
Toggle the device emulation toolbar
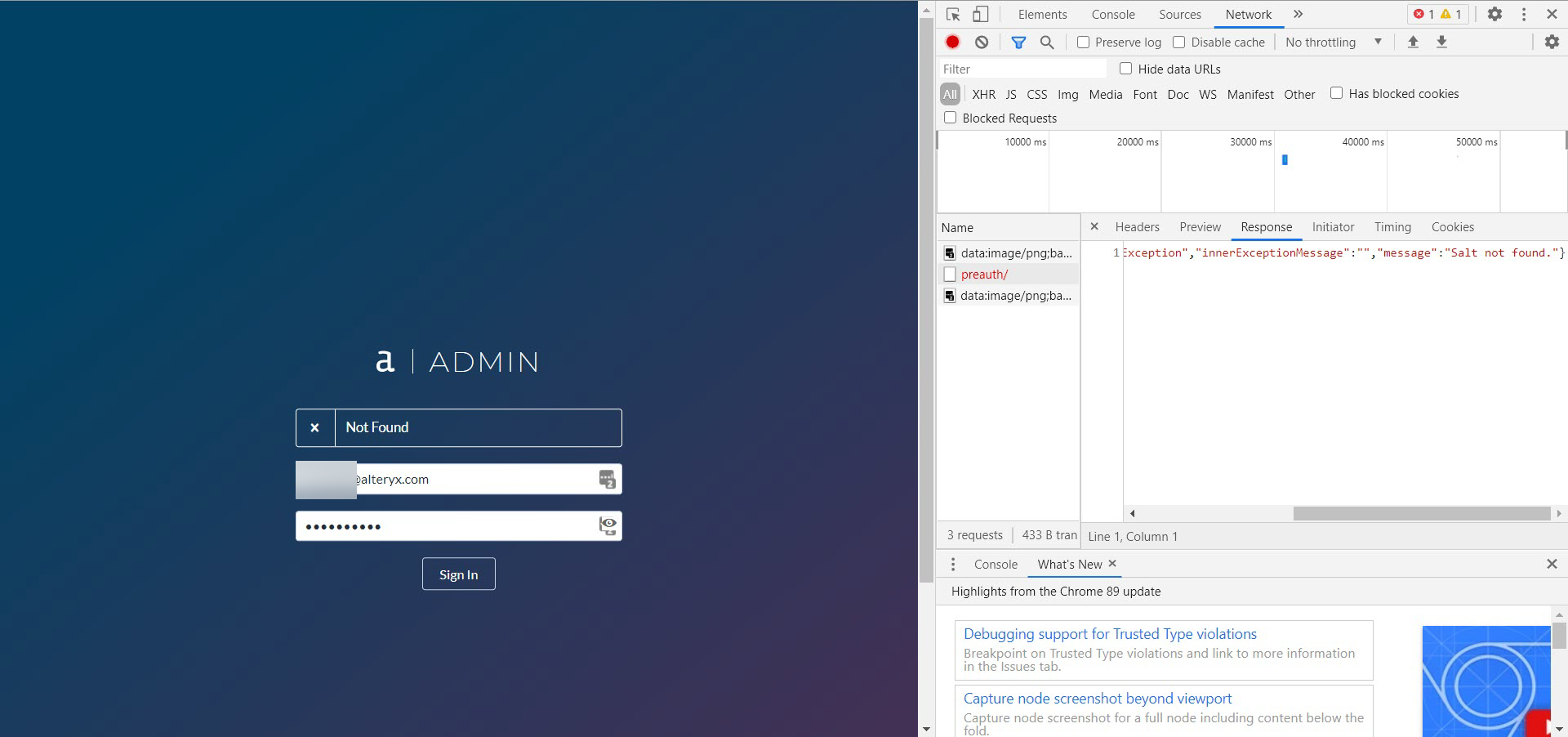pos(980,14)
